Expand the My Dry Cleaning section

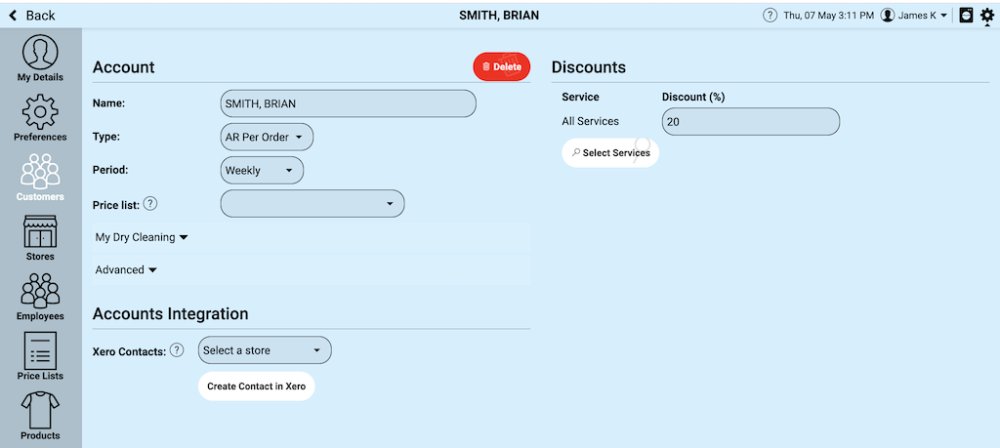(x=141, y=238)
